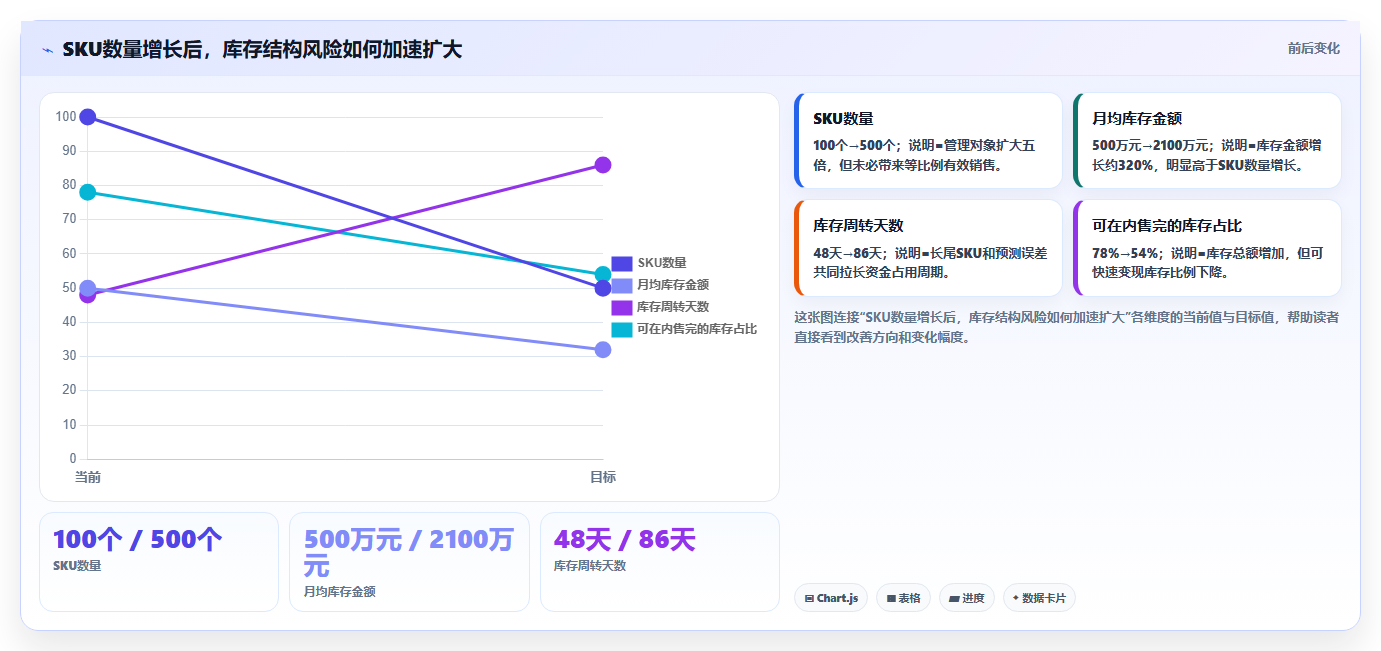The height and width of the screenshot is (651, 1381).
Task: Click the description paragraph starting 这张图连接
Action: coord(1067,327)
